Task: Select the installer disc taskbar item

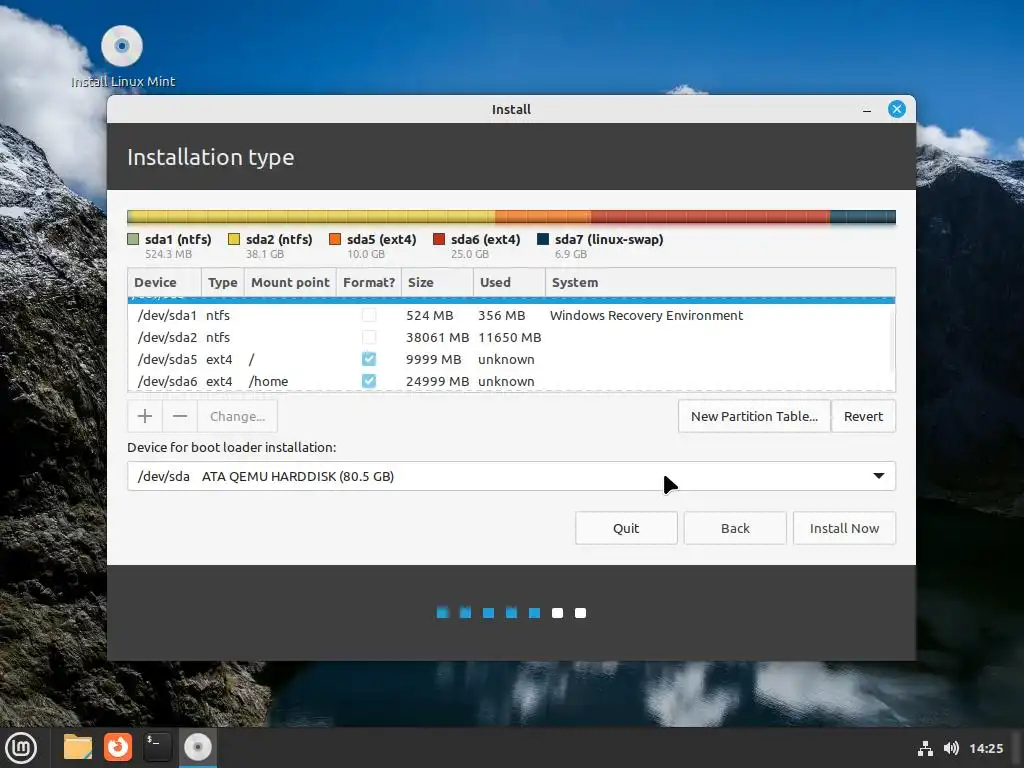Action: click(x=197, y=747)
